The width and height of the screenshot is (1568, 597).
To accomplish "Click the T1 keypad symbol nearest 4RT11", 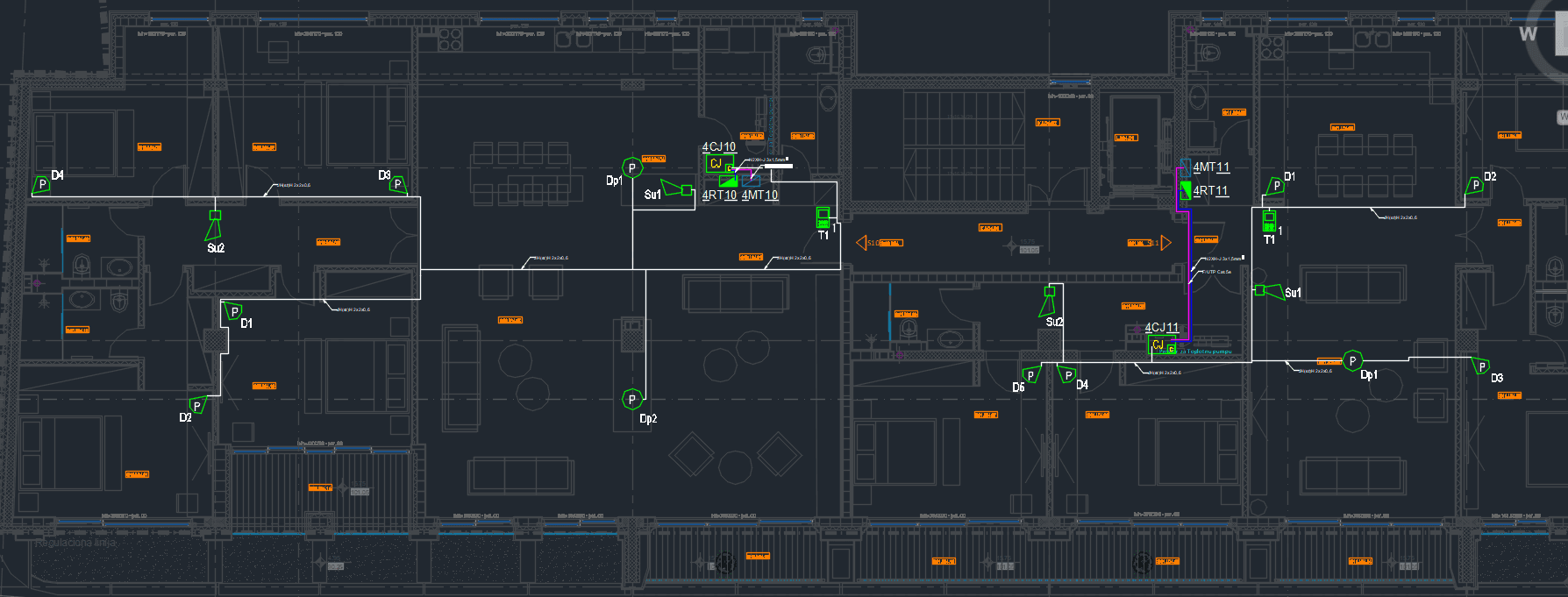I will coord(1269,220).
